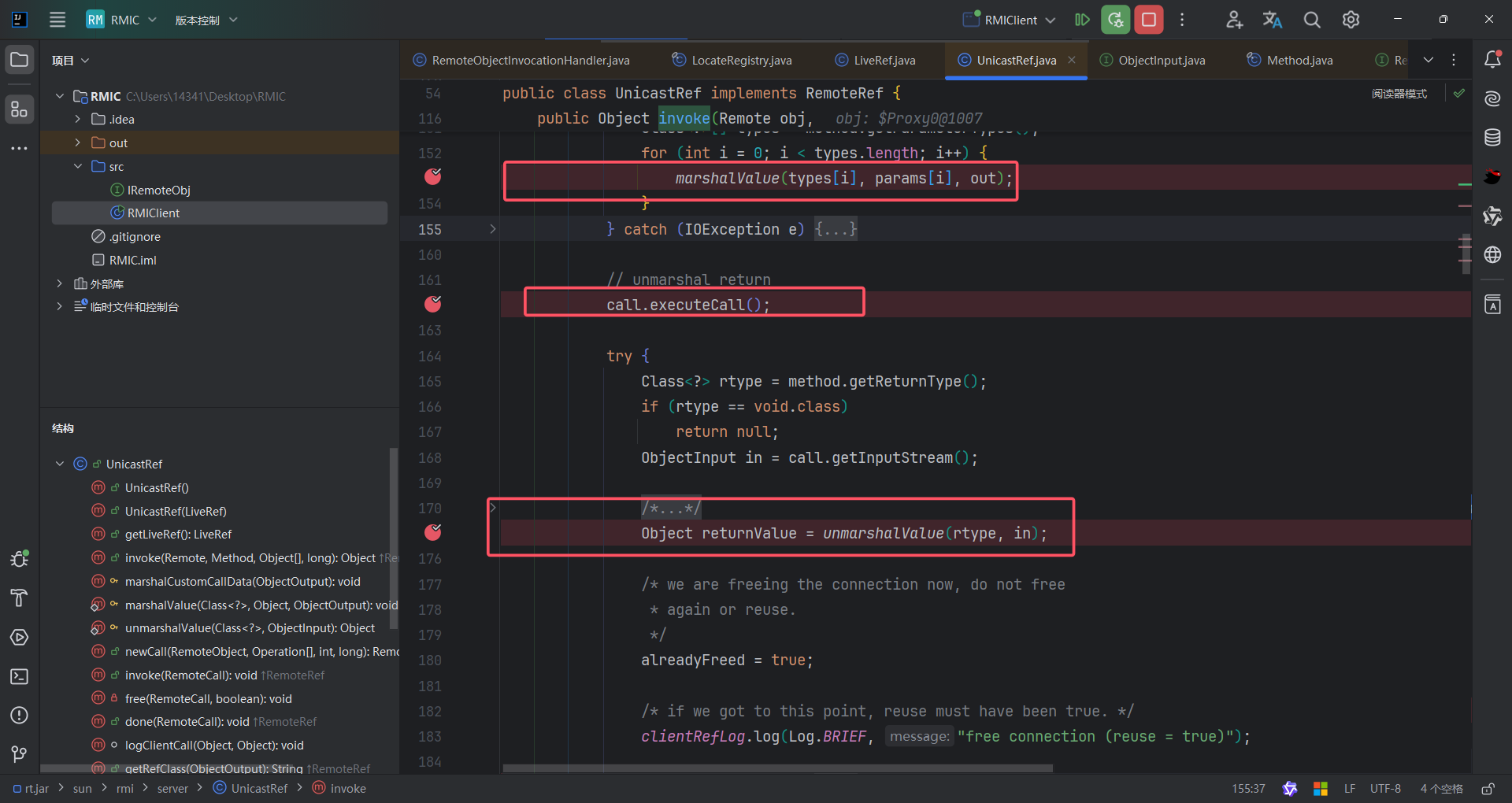Screen dimensions: 1512x803
Task: Click the Rerun debug button
Action: point(1116,20)
